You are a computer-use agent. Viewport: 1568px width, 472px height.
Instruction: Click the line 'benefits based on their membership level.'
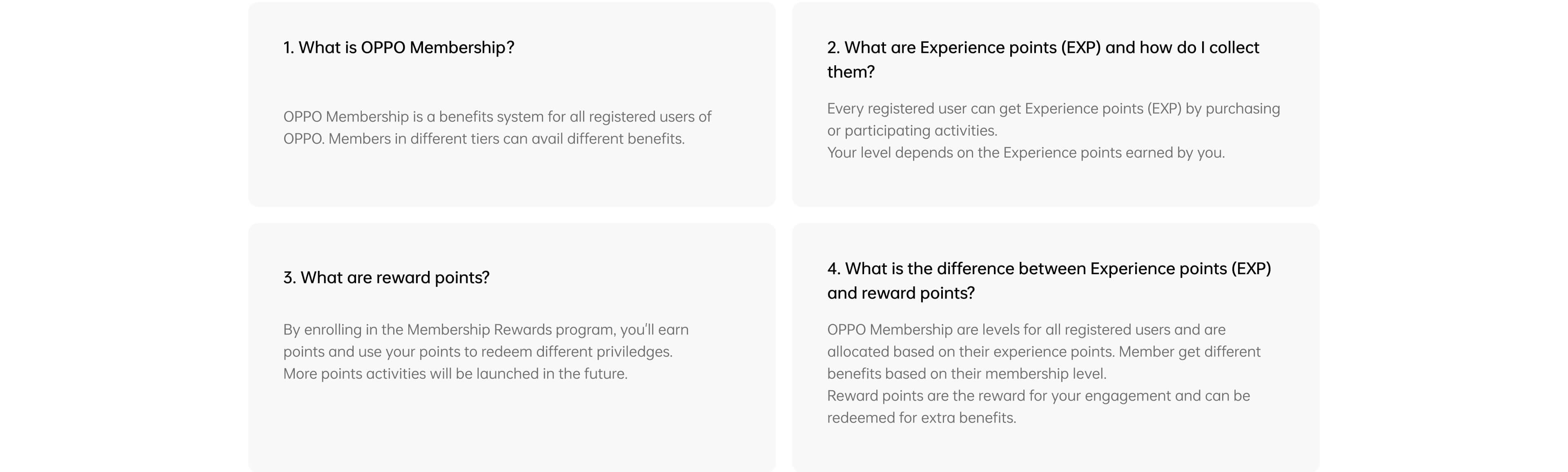(966, 373)
